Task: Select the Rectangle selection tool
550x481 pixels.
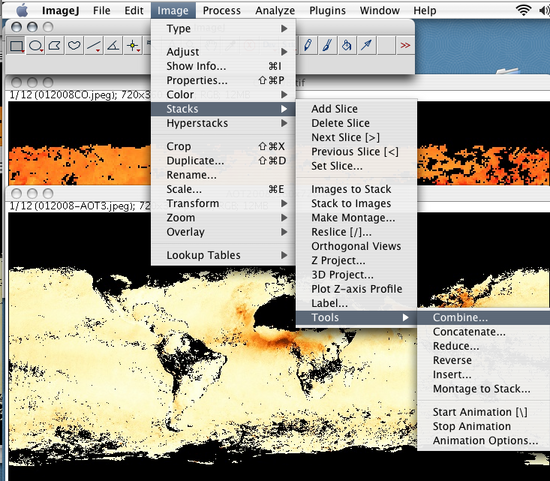Action: pos(16,46)
